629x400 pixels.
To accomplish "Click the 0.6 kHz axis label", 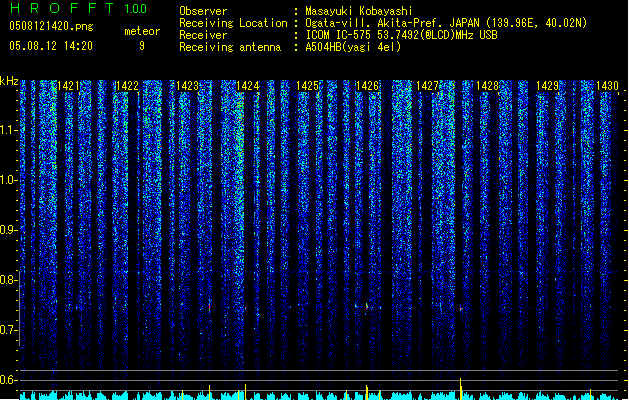I will tap(8, 380).
